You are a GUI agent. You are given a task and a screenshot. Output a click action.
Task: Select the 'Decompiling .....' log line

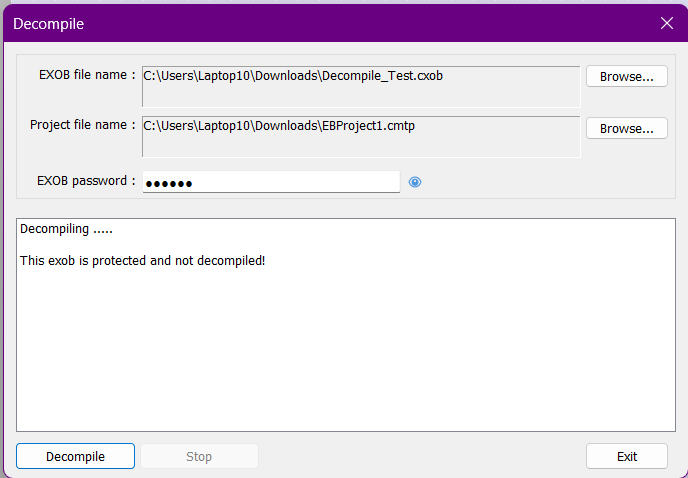click(x=66, y=230)
